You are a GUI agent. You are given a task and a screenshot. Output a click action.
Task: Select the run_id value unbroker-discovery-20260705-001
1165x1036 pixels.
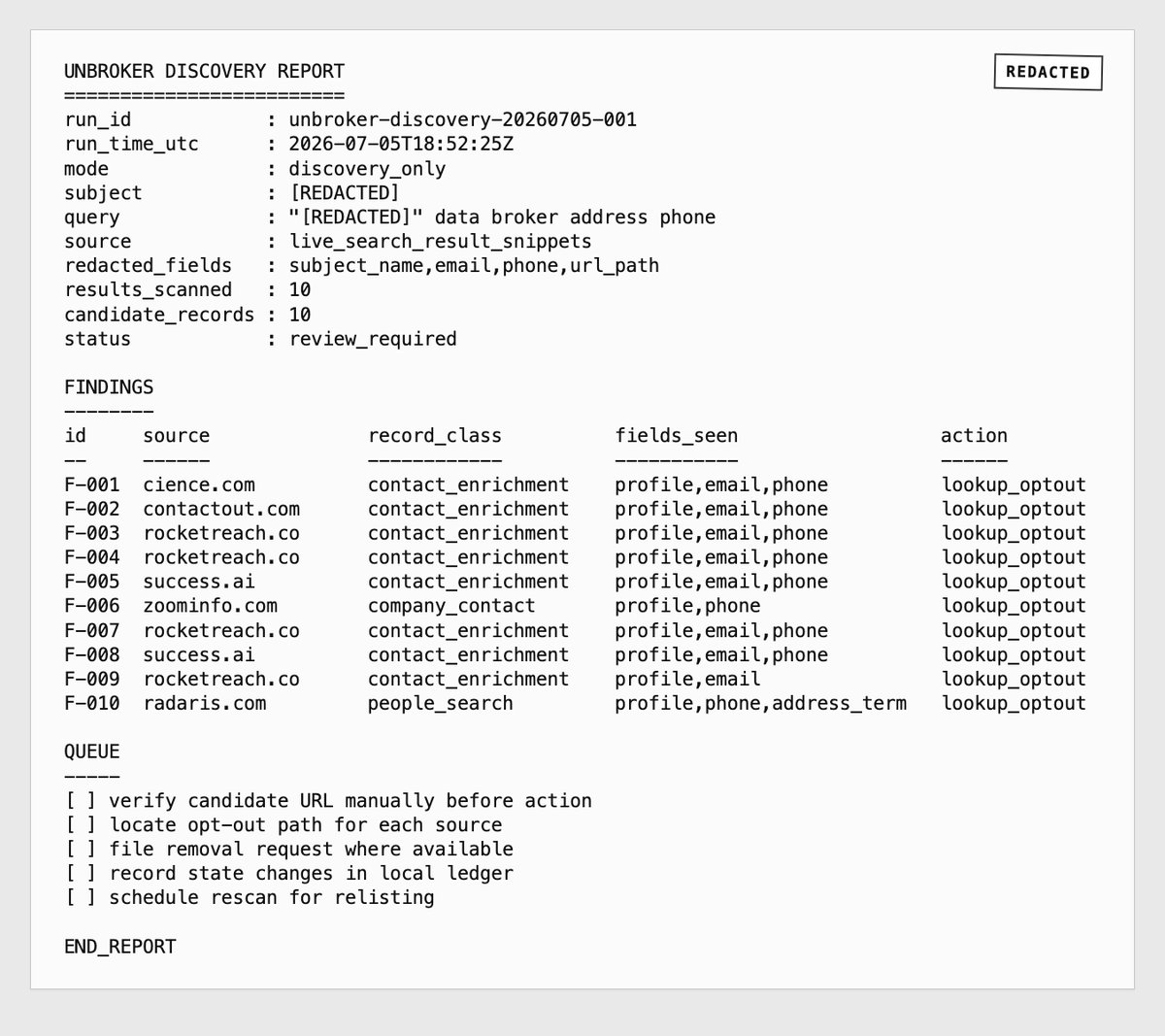pyautogui.click(x=463, y=119)
